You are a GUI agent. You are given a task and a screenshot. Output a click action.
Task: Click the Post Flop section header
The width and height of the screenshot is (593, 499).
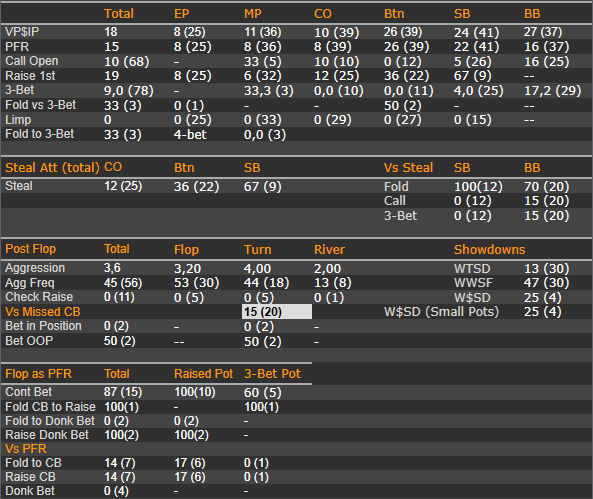point(31,249)
